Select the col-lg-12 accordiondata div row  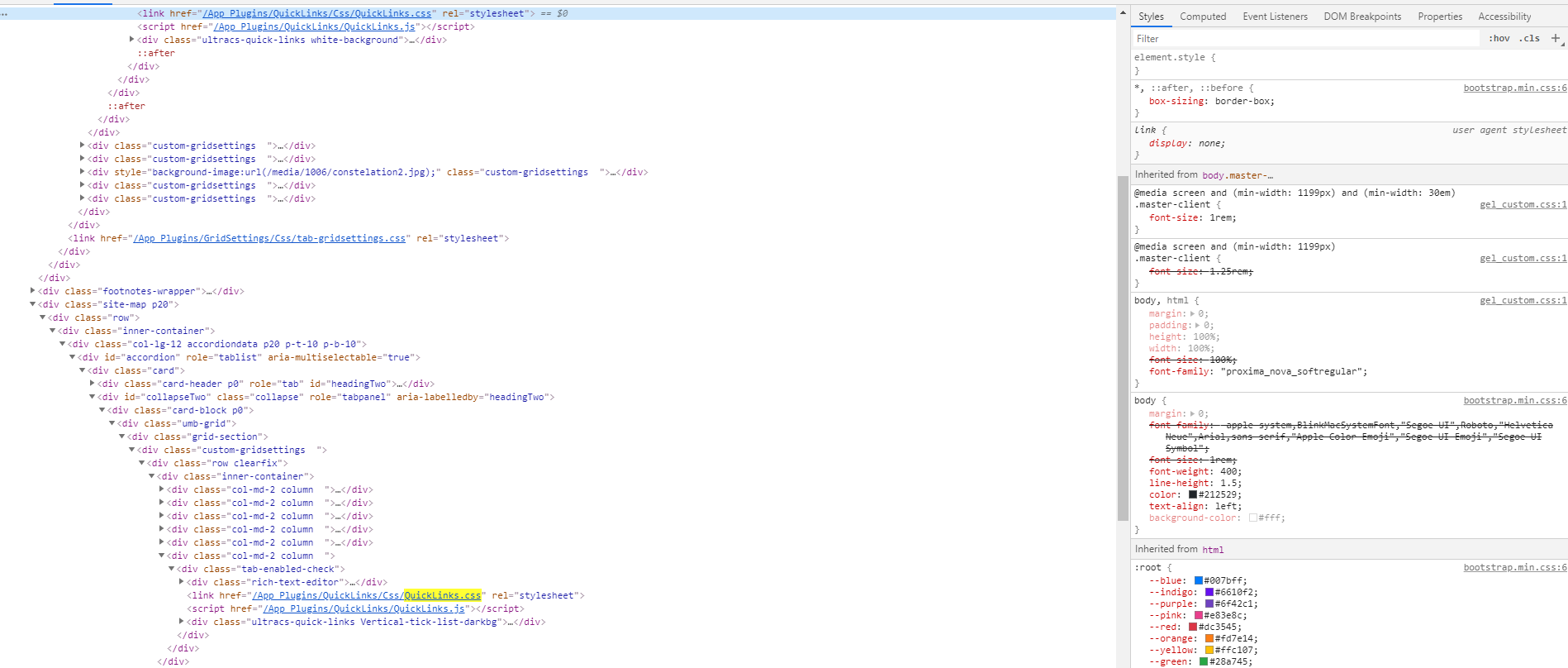click(x=218, y=344)
